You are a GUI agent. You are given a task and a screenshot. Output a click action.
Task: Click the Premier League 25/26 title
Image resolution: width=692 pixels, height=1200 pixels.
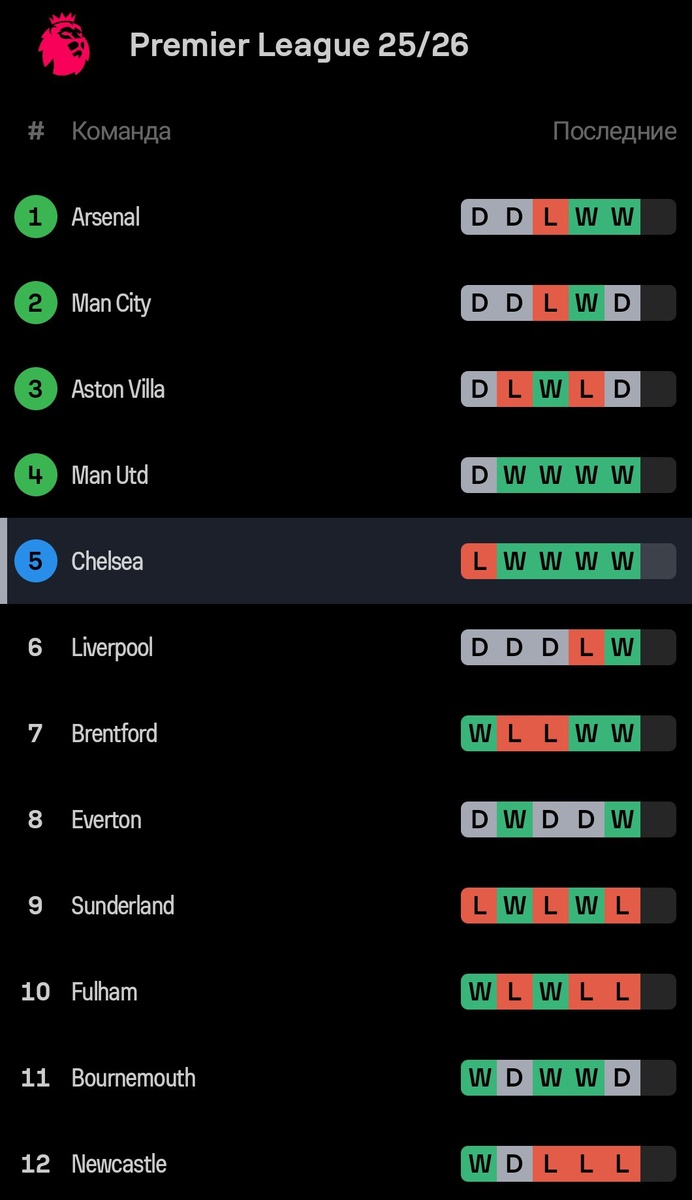click(x=299, y=45)
